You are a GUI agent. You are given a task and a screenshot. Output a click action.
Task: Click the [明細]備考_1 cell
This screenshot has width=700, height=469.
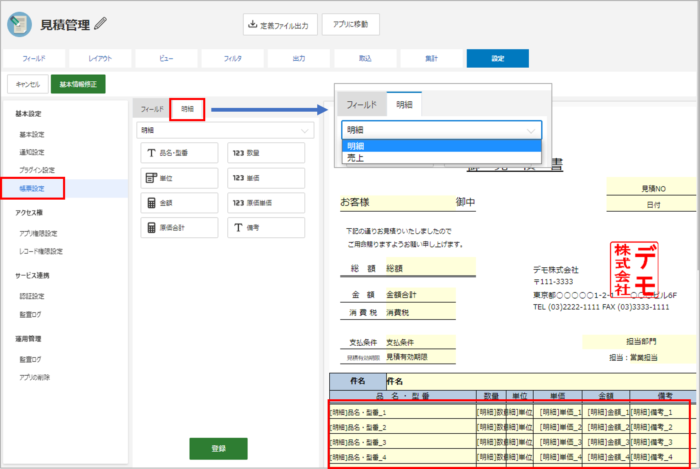pos(661,412)
